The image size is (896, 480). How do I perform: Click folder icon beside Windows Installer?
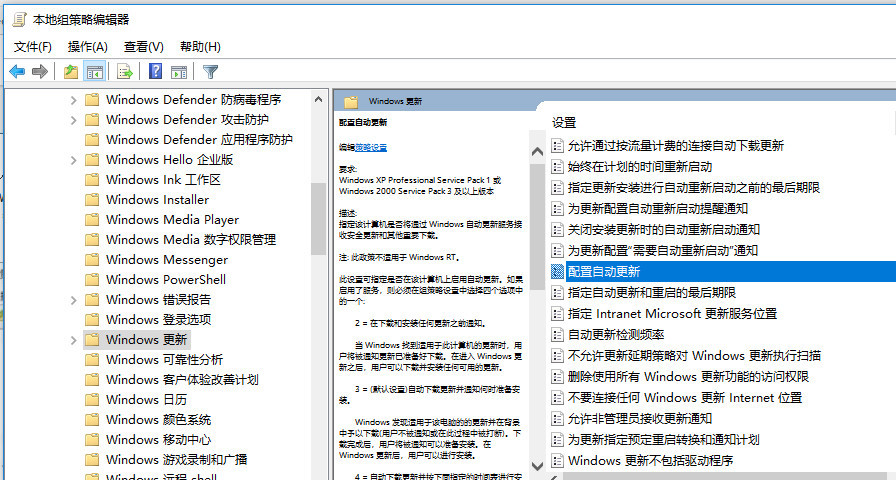coord(92,200)
